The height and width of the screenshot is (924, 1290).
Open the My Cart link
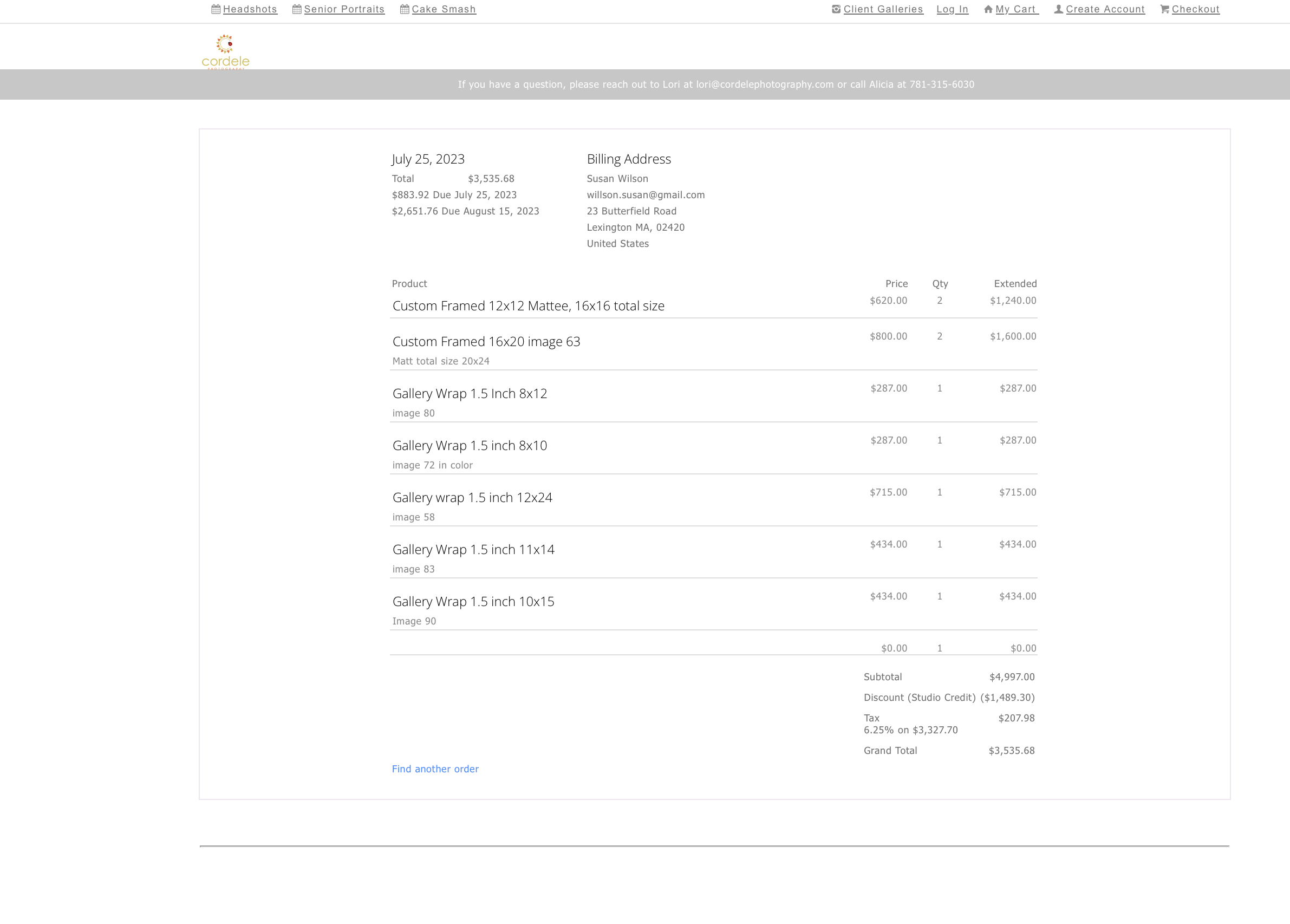click(x=1017, y=9)
